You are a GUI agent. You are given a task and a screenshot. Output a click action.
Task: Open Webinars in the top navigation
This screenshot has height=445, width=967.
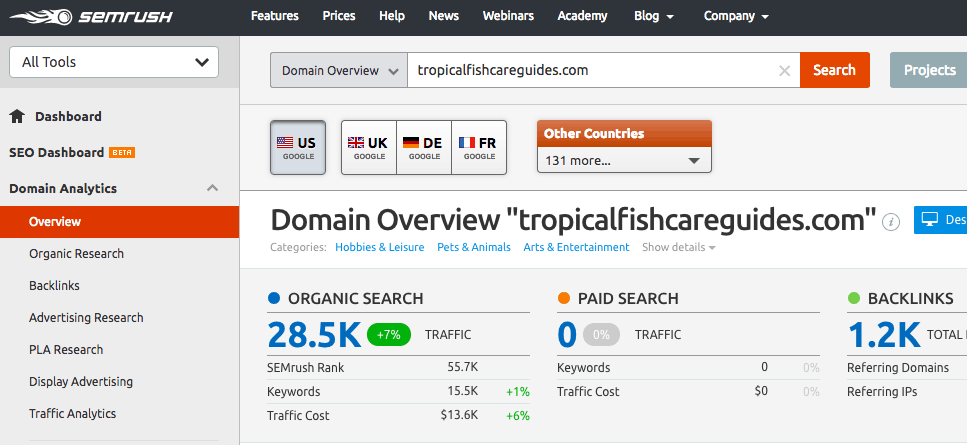(508, 16)
